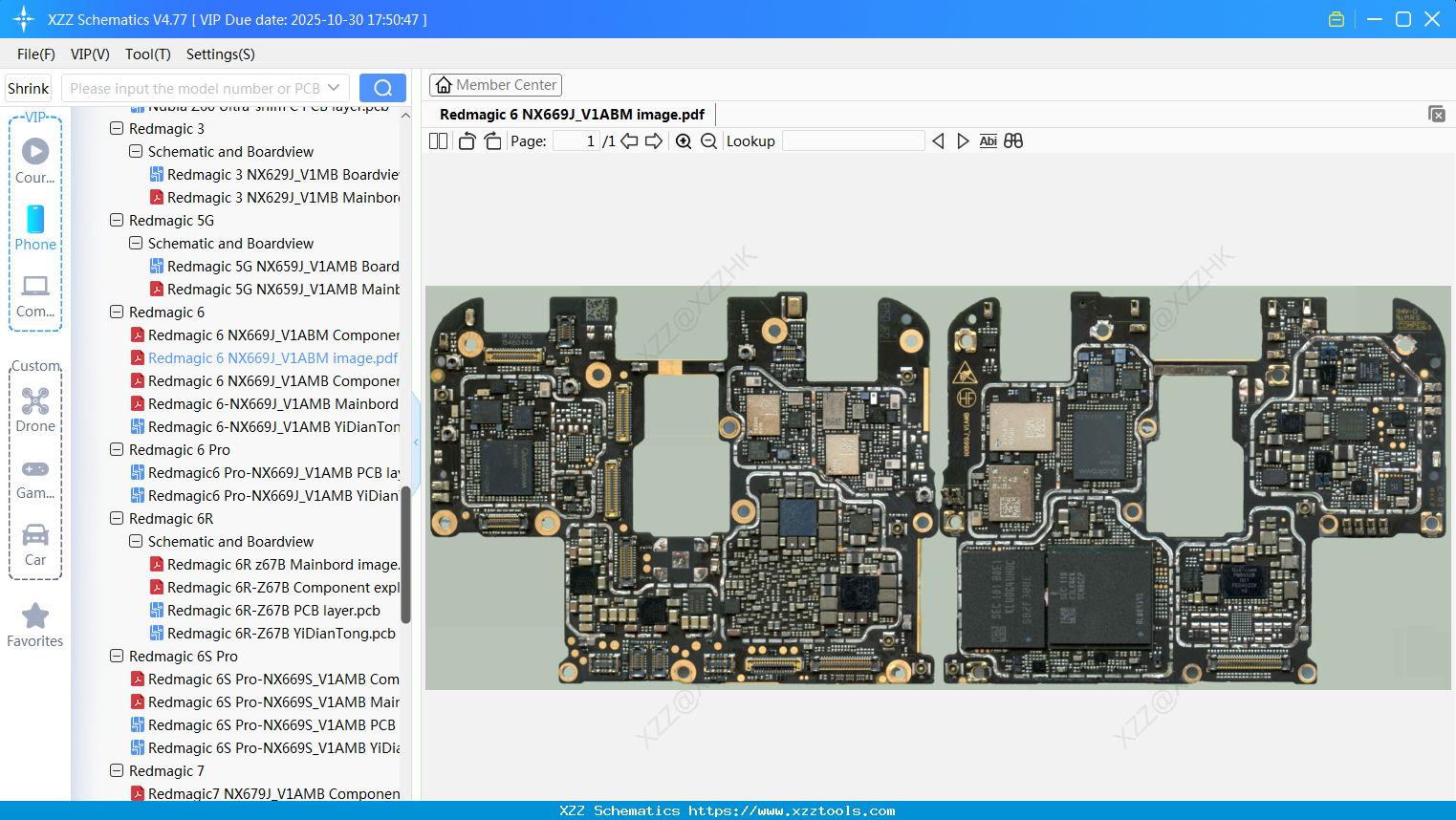
Task: Click the blue search magnifier button
Action: pos(382,87)
